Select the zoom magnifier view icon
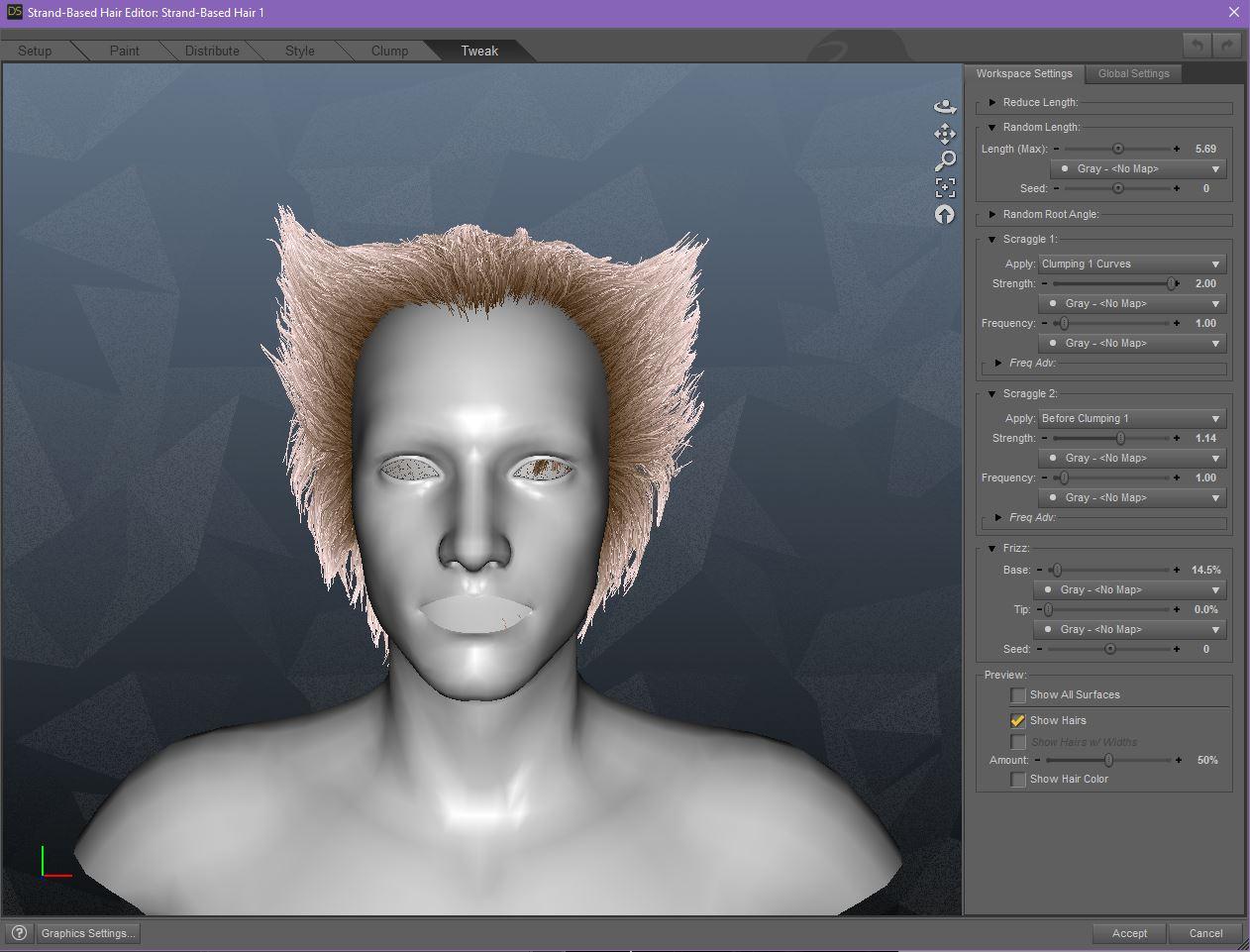Image resolution: width=1250 pixels, height=952 pixels. [x=945, y=160]
